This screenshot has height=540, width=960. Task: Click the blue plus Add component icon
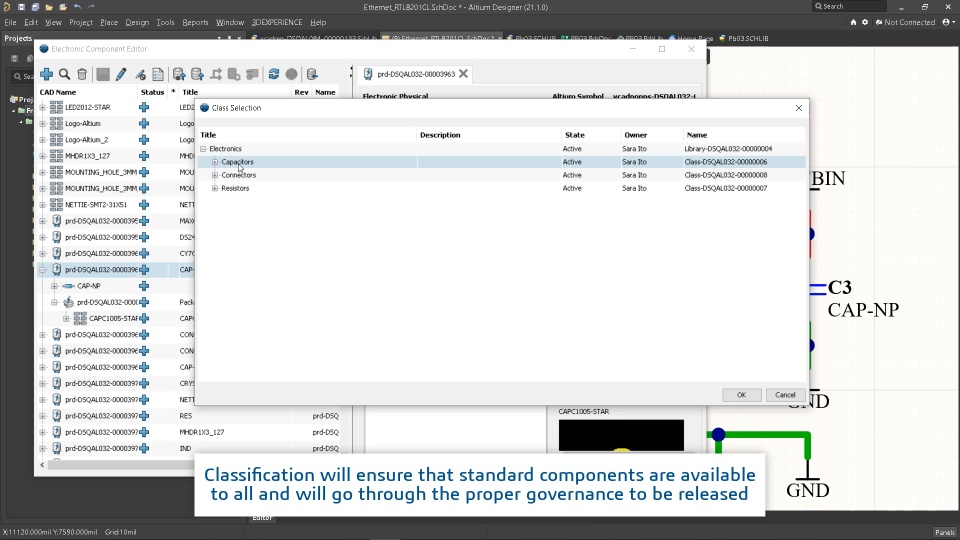(x=47, y=74)
